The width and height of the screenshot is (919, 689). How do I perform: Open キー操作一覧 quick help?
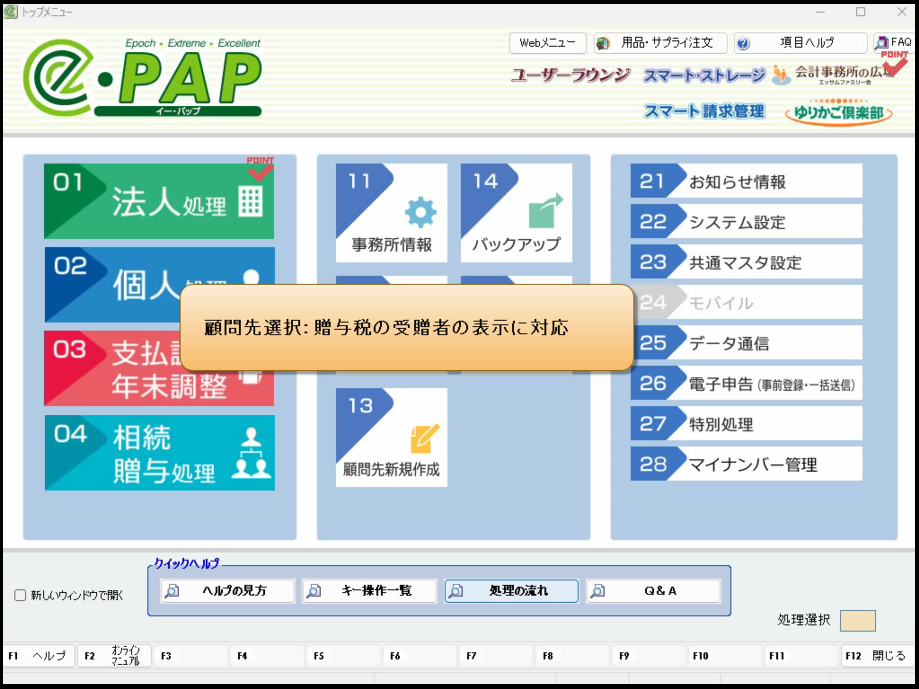point(370,591)
